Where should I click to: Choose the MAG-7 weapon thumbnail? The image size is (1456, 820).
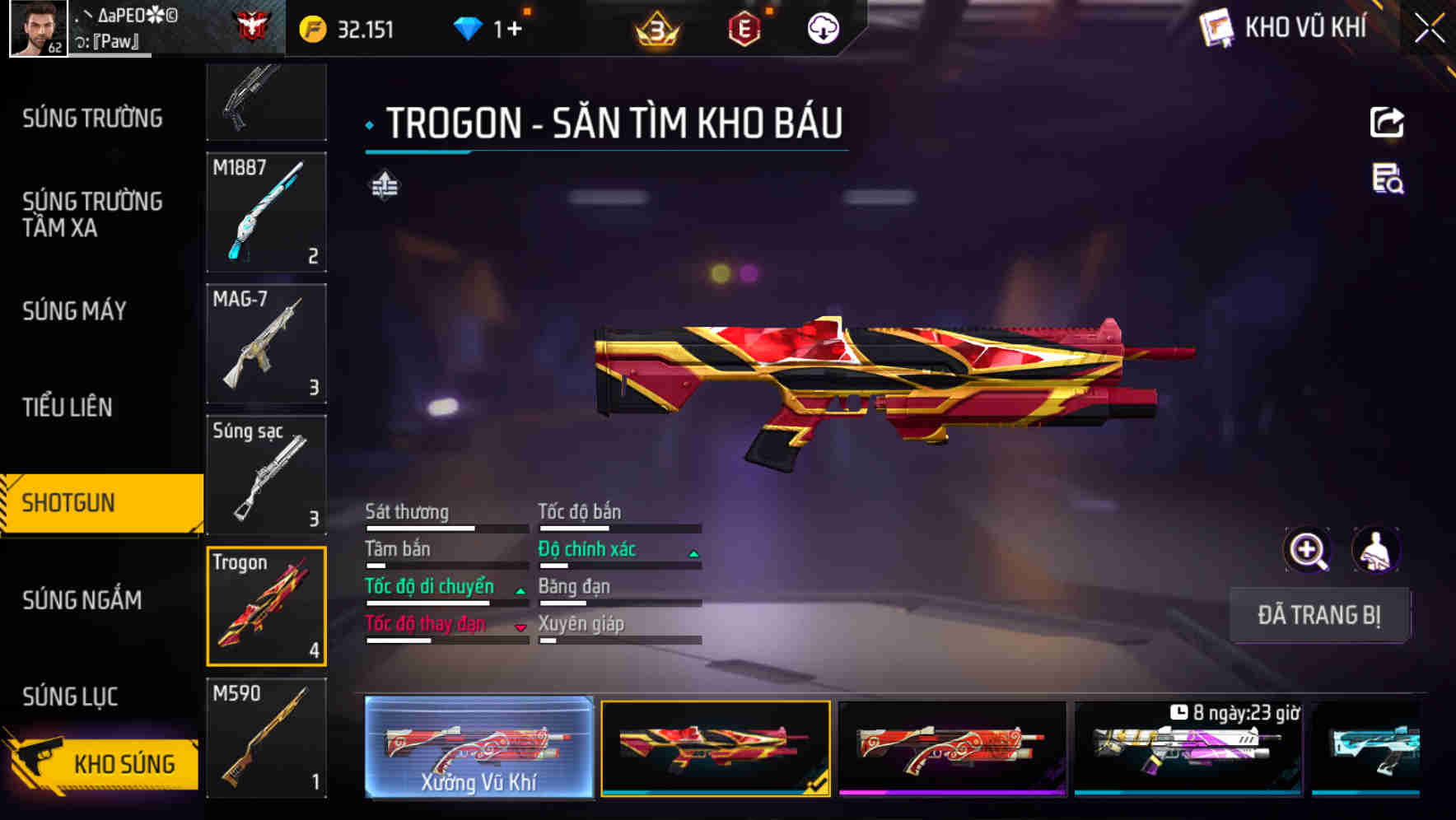click(x=266, y=343)
